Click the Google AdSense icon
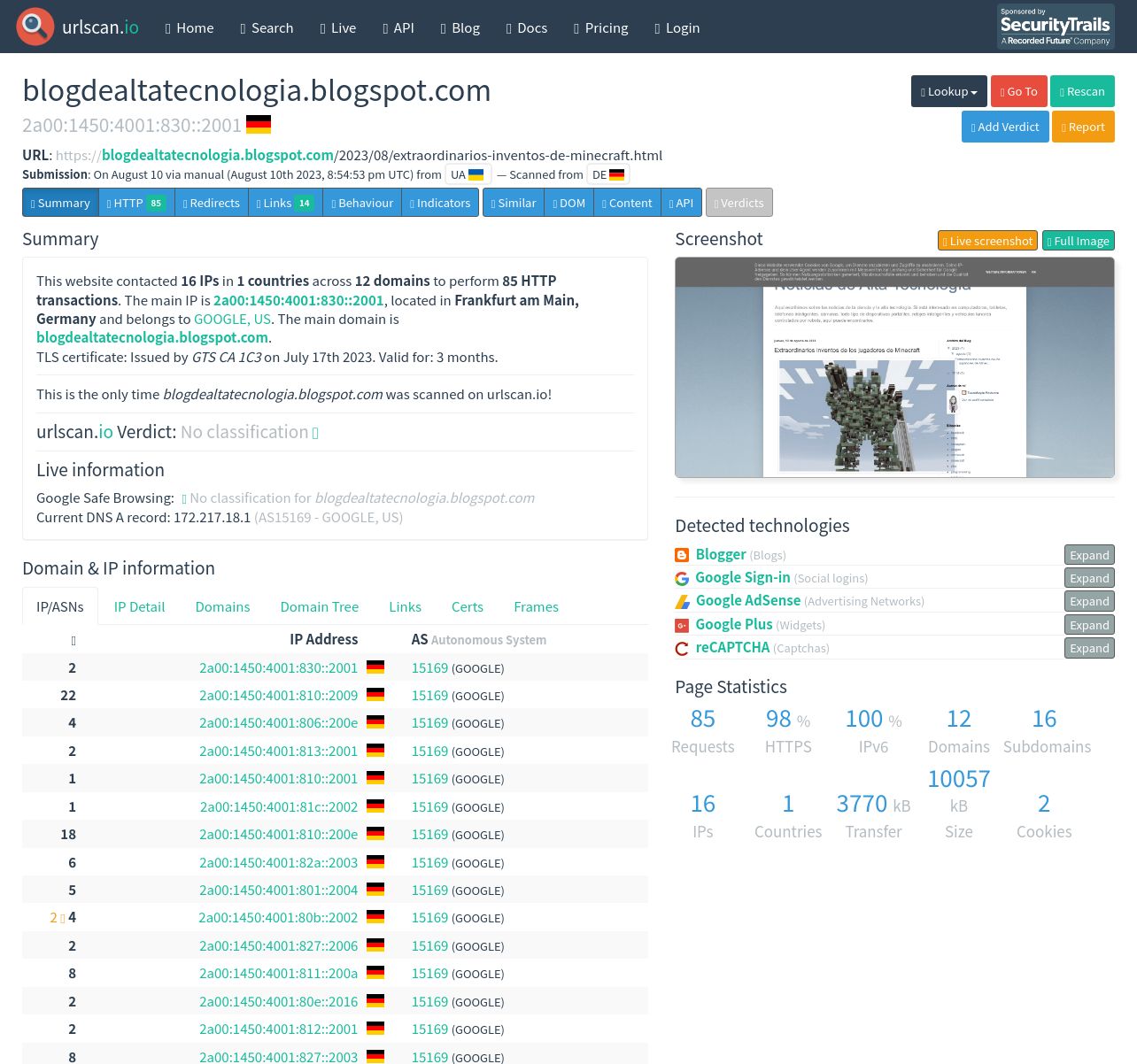The image size is (1137, 1064). pyautogui.click(x=682, y=601)
